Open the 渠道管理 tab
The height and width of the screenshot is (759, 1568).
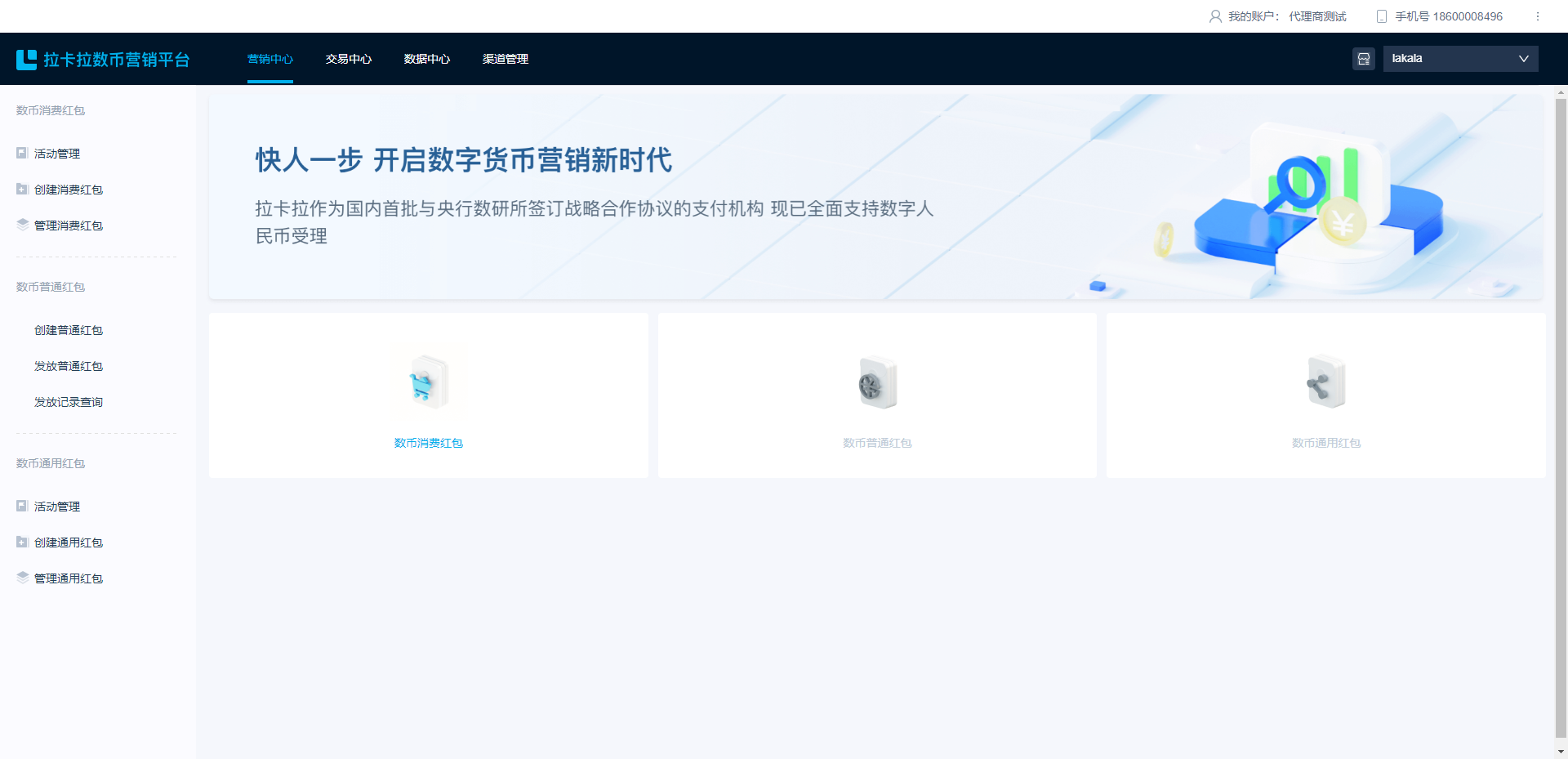click(506, 59)
